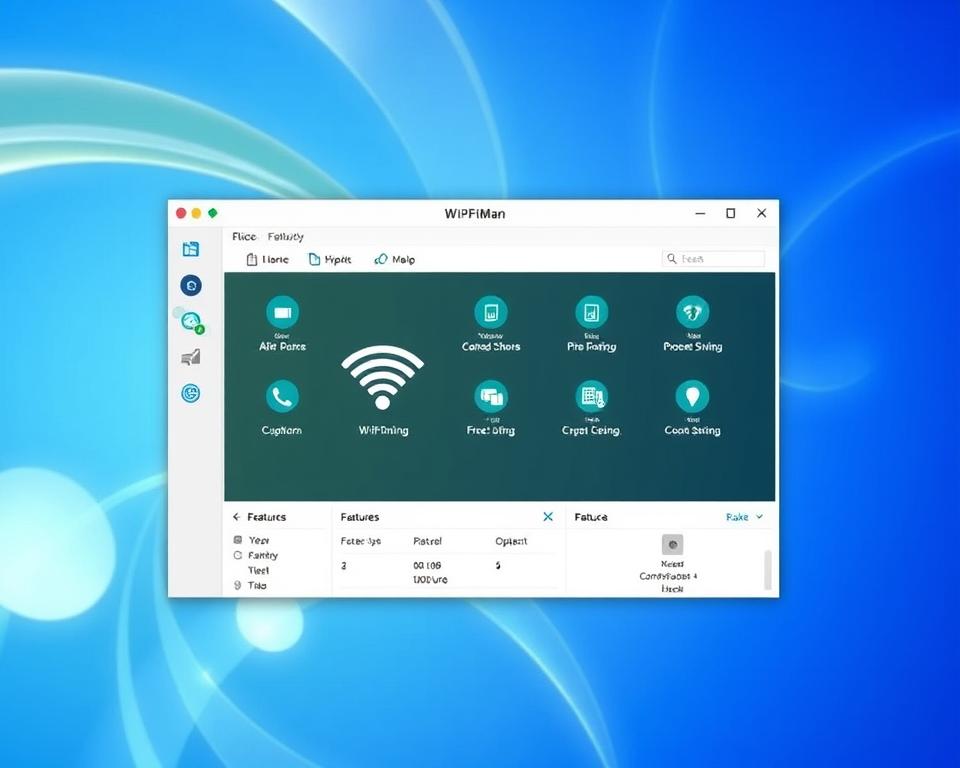Click inside the search input field

point(713,258)
